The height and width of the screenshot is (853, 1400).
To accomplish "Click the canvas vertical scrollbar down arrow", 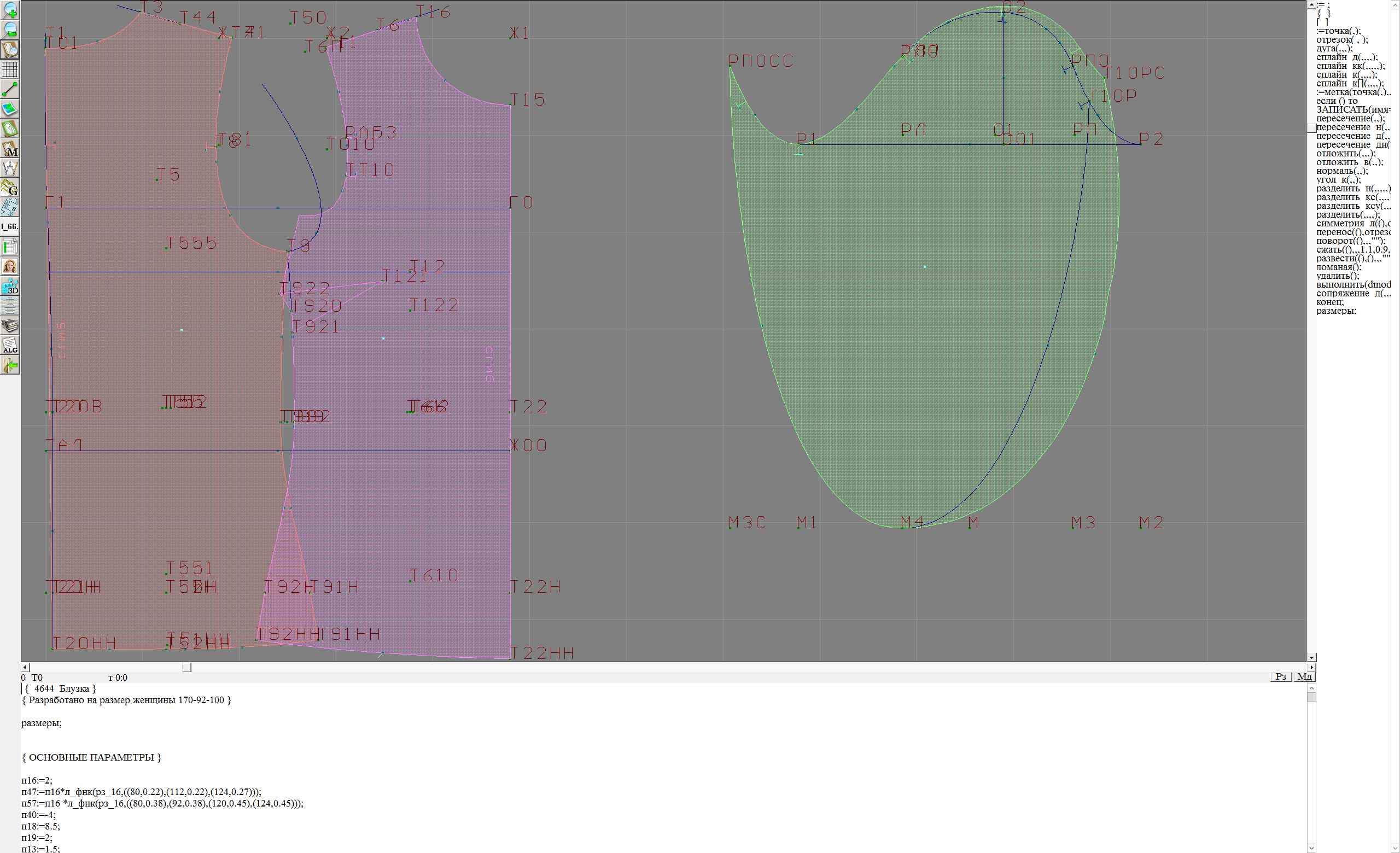I will click(1311, 657).
